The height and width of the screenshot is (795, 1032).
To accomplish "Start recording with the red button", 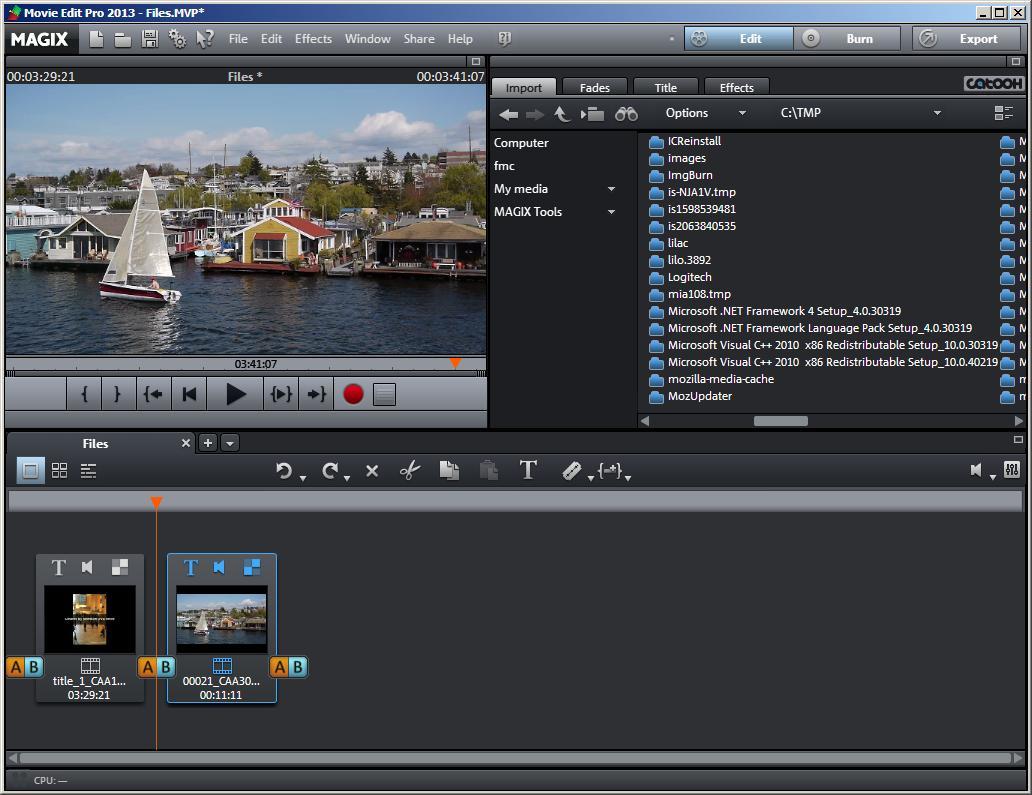I will point(353,394).
